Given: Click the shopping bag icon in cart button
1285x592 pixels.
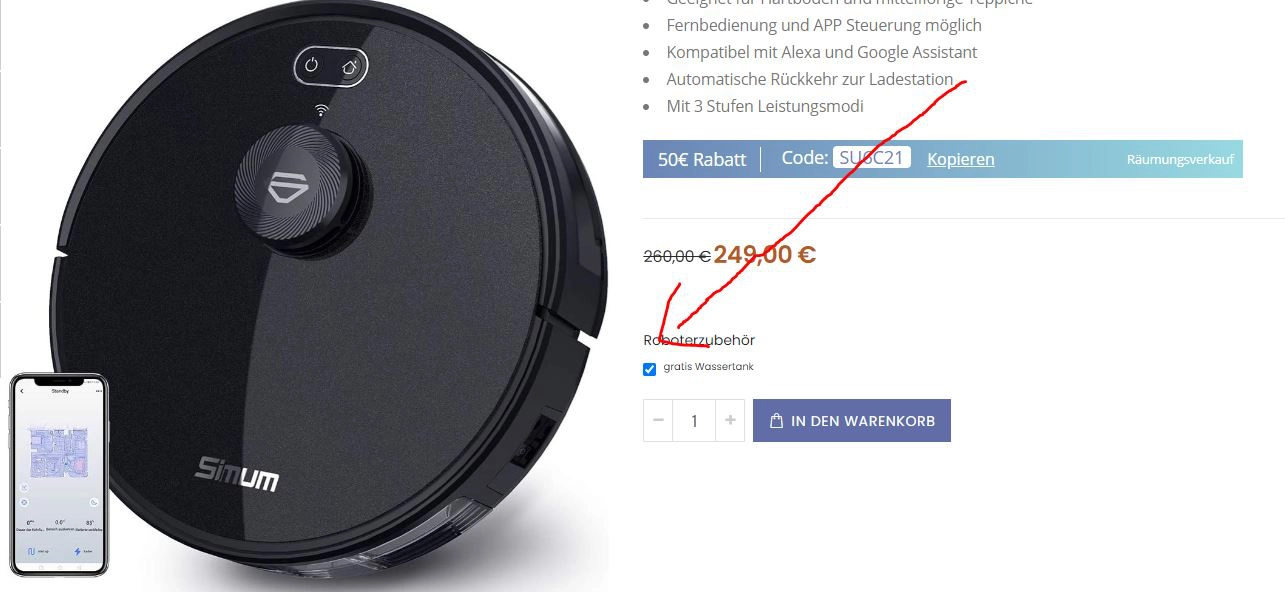Looking at the screenshot, I should pyautogui.click(x=777, y=421).
